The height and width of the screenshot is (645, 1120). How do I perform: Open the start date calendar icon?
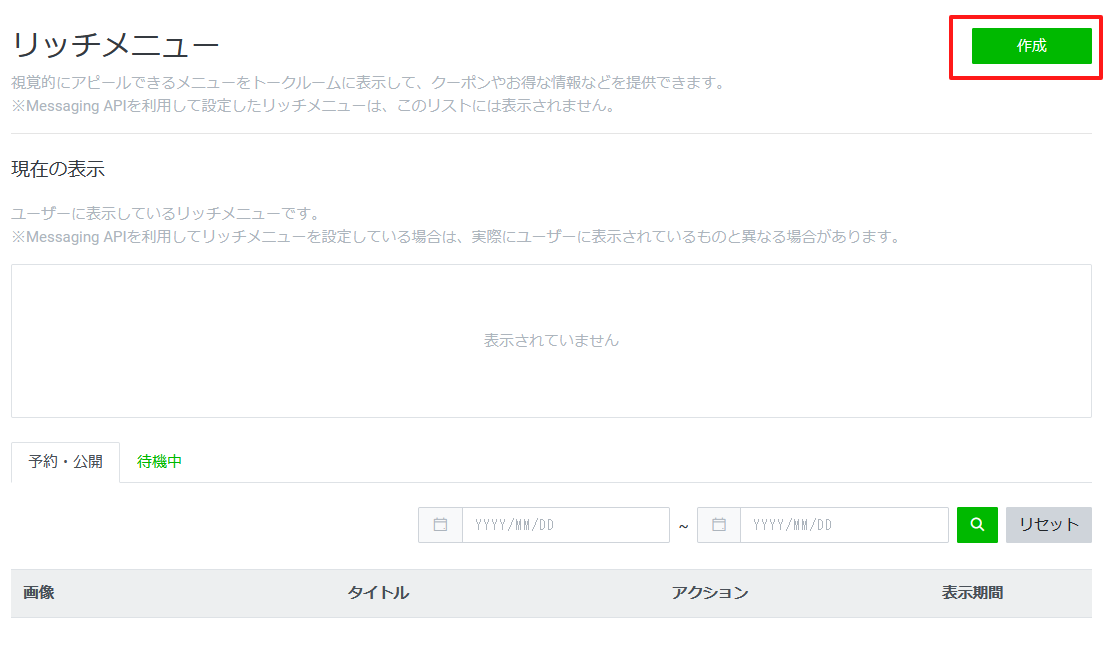440,525
